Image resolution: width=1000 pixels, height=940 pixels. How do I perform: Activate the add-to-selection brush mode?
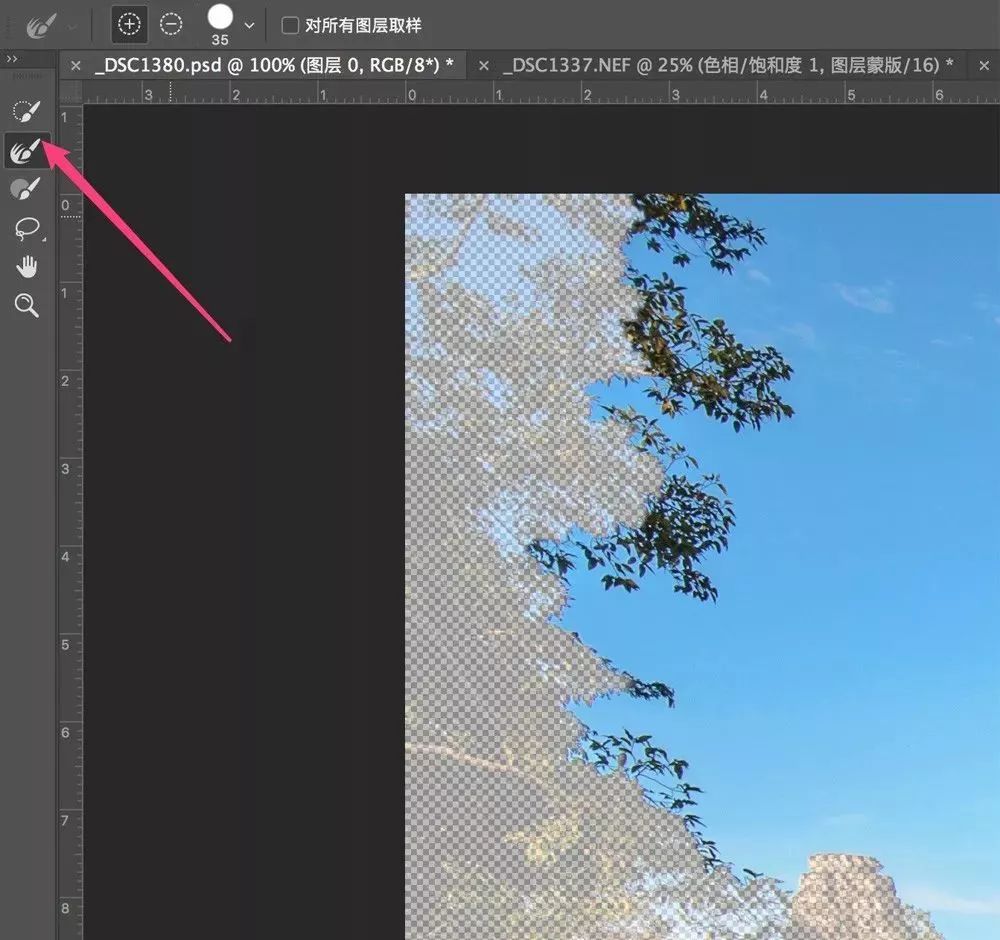click(128, 25)
